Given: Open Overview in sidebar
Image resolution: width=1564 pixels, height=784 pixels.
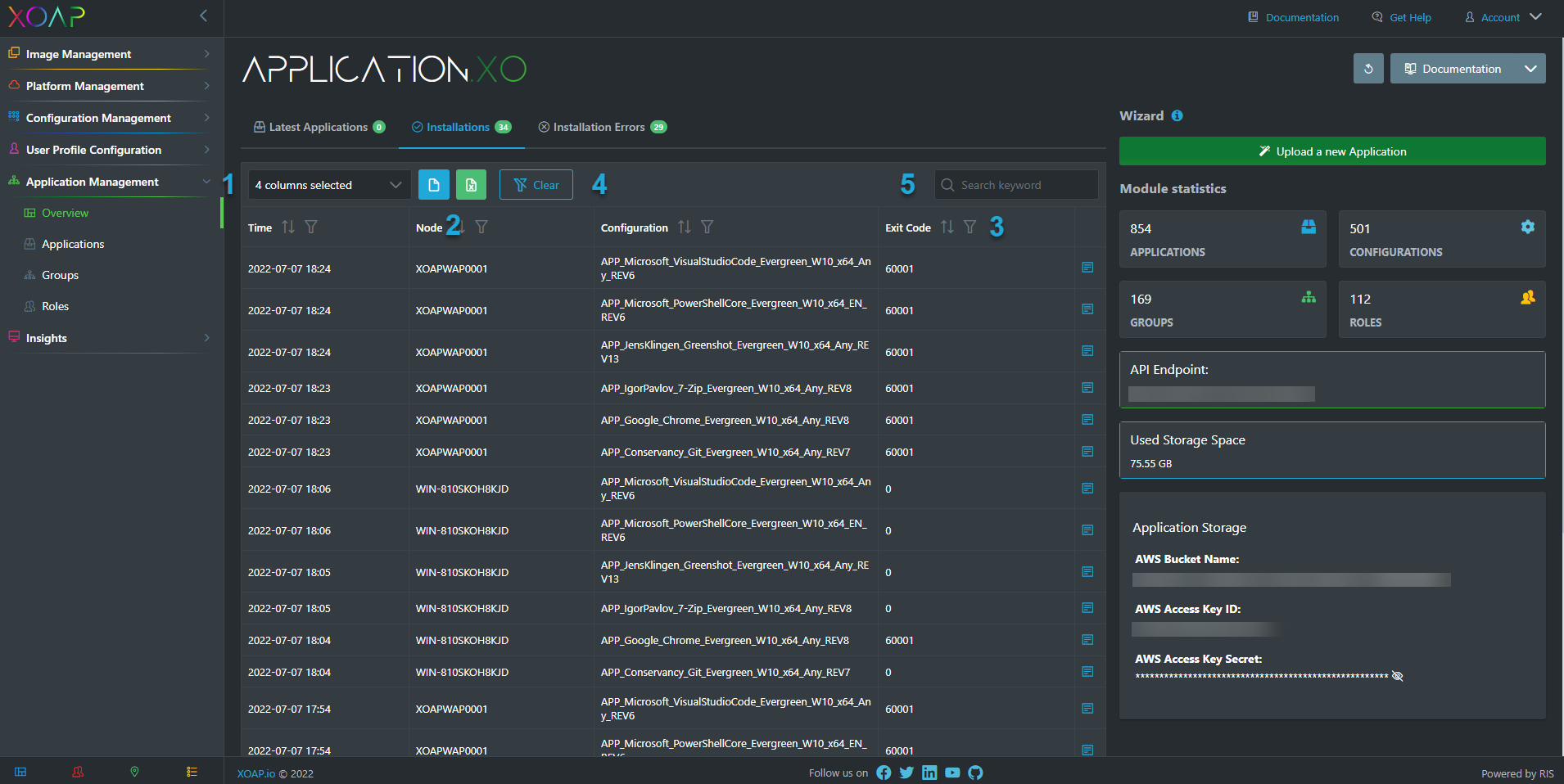Looking at the screenshot, I should pos(66,213).
